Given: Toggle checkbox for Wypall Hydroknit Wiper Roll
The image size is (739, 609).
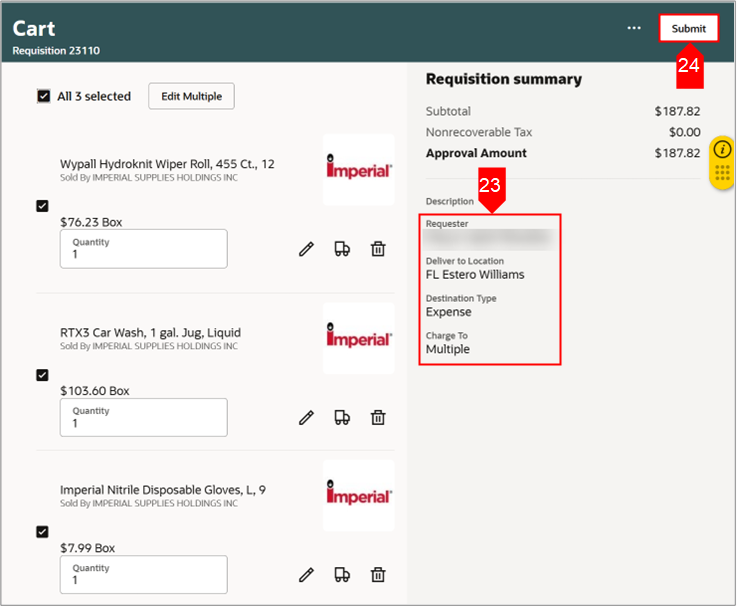Looking at the screenshot, I should [42, 206].
